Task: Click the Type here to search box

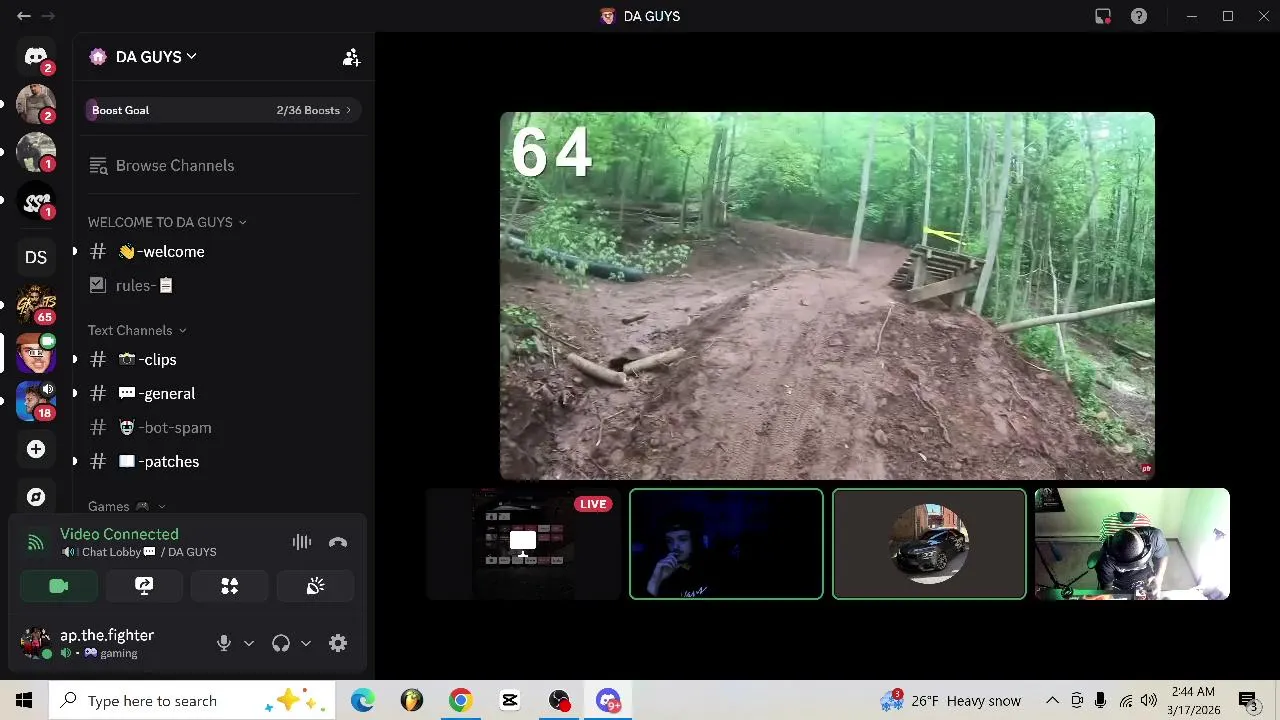Action: point(194,701)
